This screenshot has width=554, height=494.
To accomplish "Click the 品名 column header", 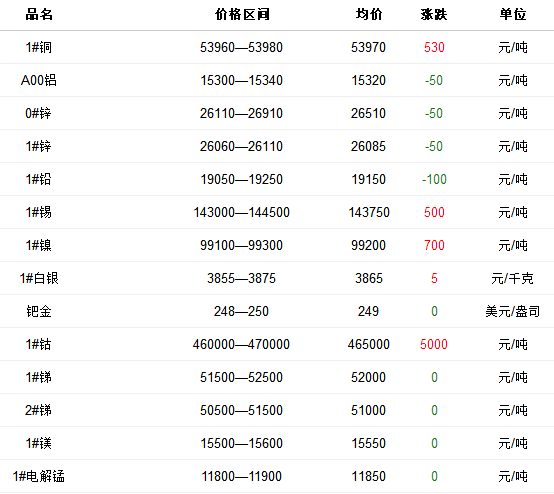I will [39, 14].
